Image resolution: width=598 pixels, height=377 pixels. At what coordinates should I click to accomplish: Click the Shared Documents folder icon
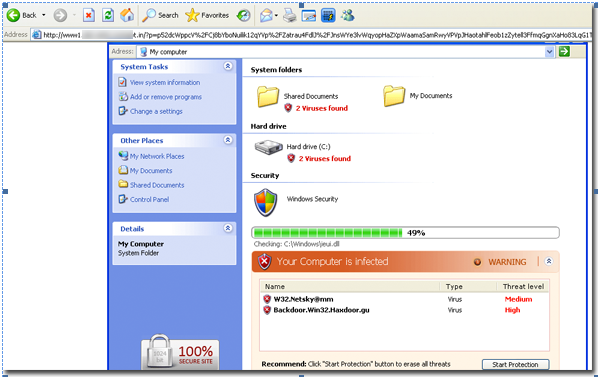[x=268, y=97]
